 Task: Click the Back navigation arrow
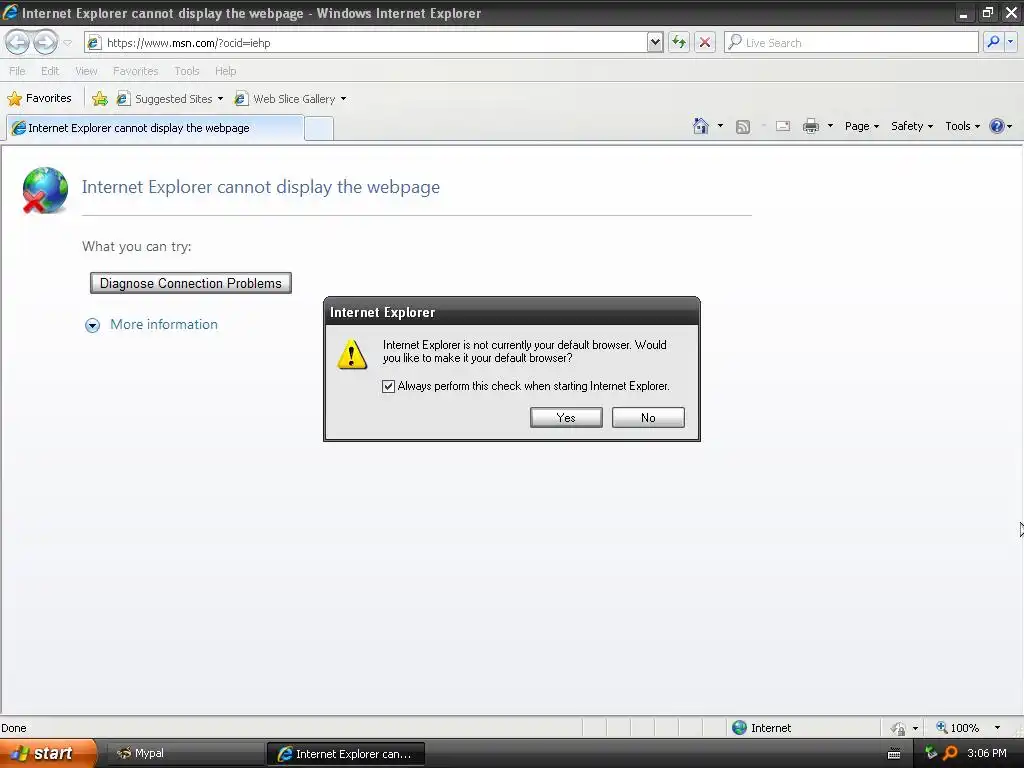[18, 42]
